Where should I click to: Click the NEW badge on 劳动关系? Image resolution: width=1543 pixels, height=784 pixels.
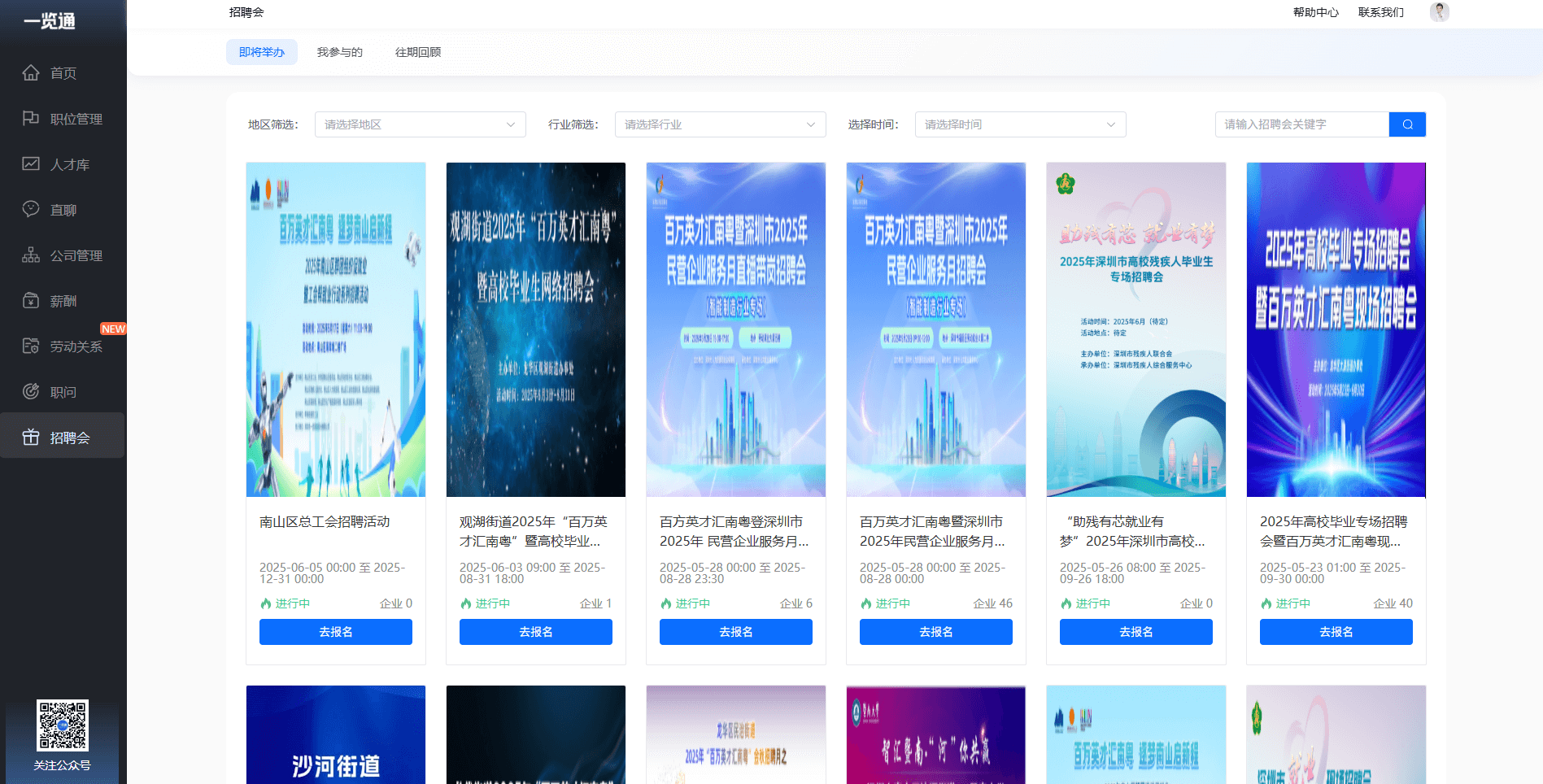(113, 329)
